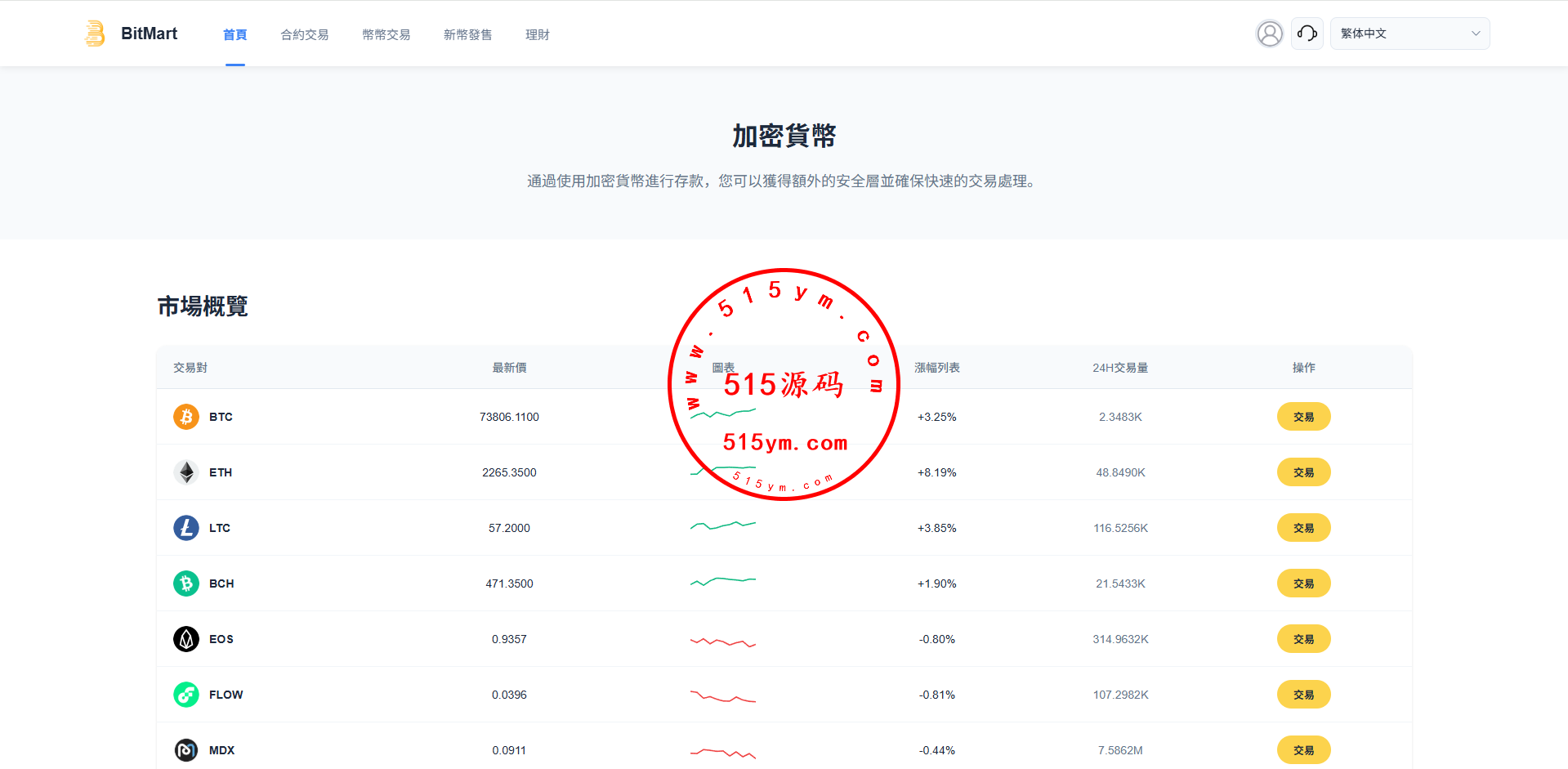
Task: Click the MDX coin icon
Action: coord(186,750)
